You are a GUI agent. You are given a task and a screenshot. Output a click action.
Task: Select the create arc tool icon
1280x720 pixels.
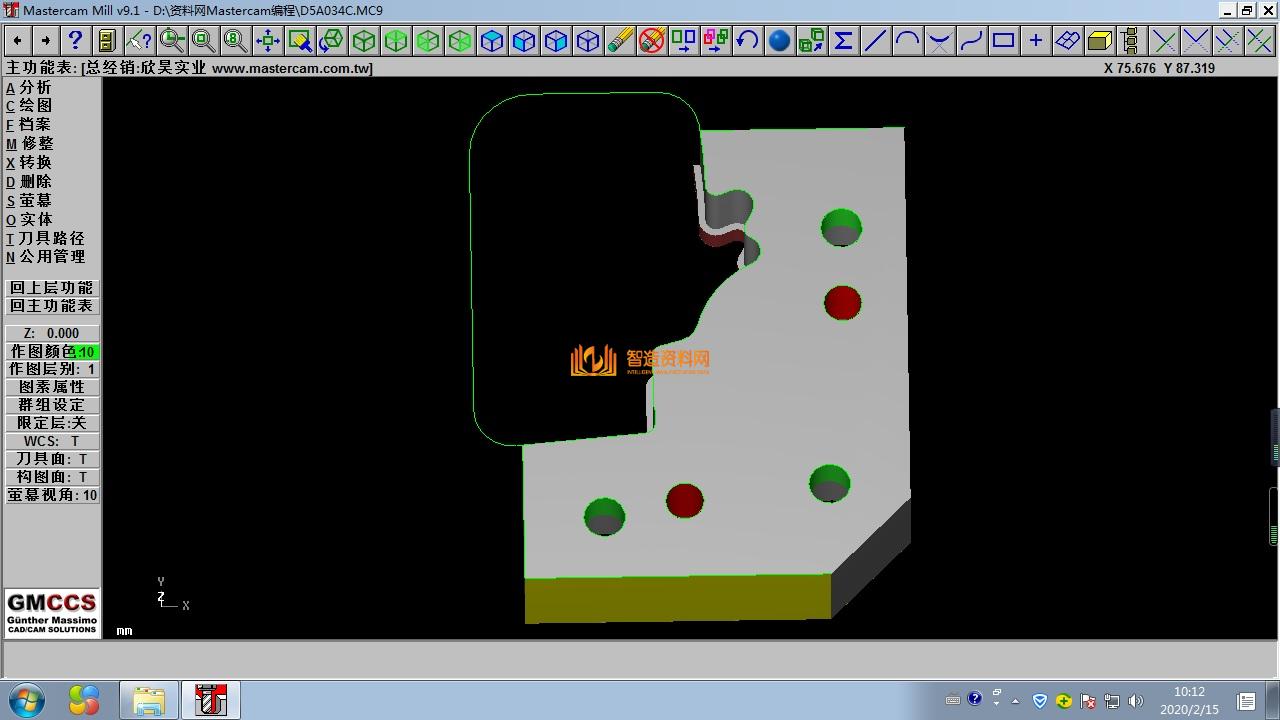pos(907,40)
